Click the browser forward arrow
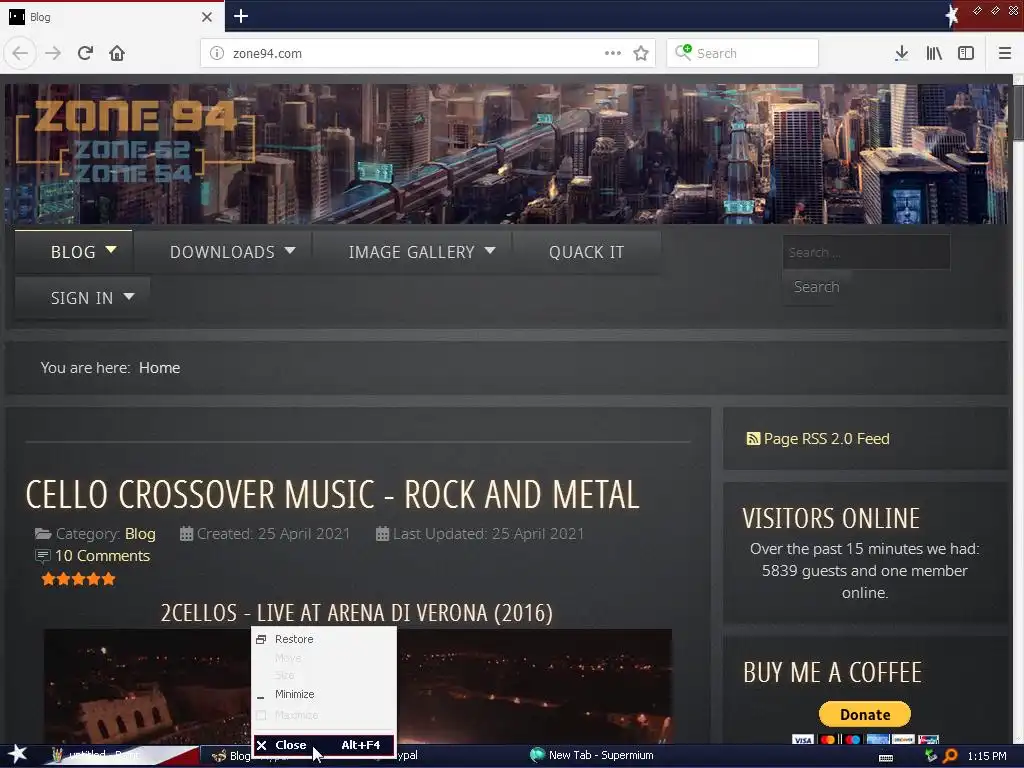Viewport: 1024px width, 768px height. click(53, 53)
